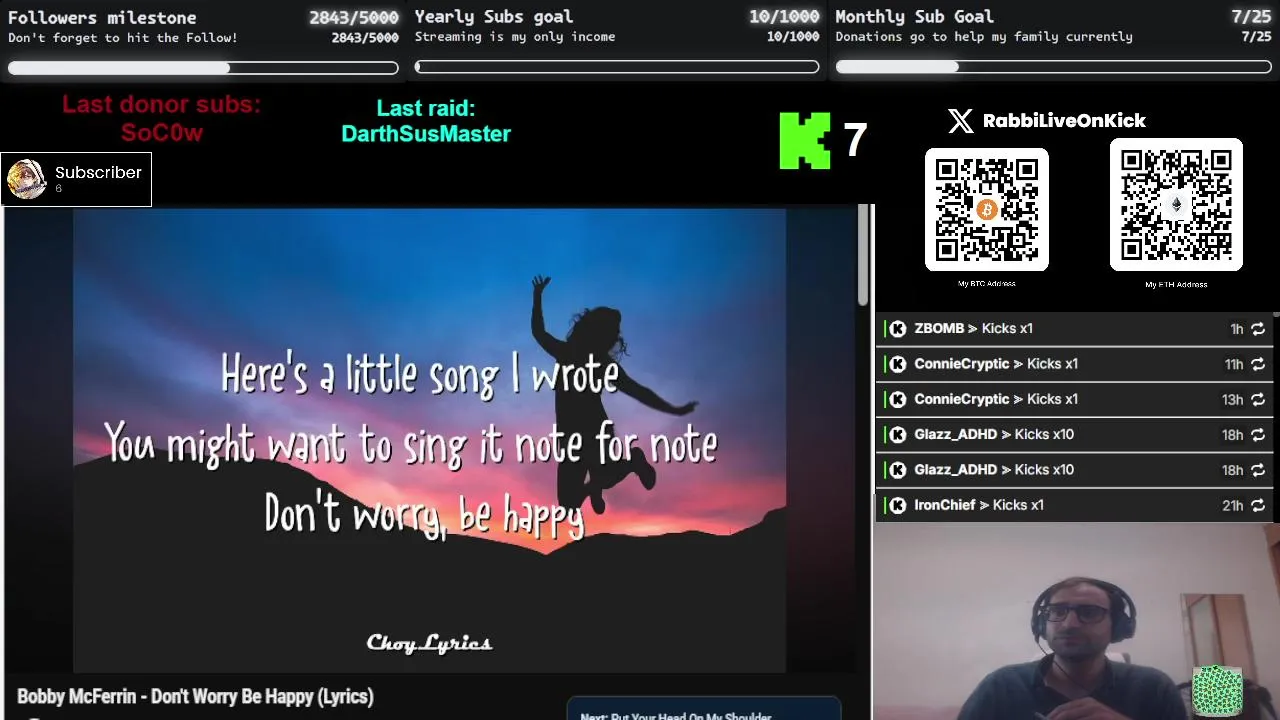Click the 'Last raid:' label
1280x720 pixels.
[426, 108]
